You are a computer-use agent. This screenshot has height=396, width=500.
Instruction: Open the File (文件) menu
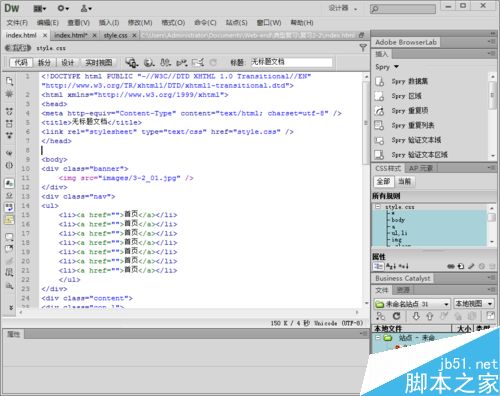click(x=17, y=23)
